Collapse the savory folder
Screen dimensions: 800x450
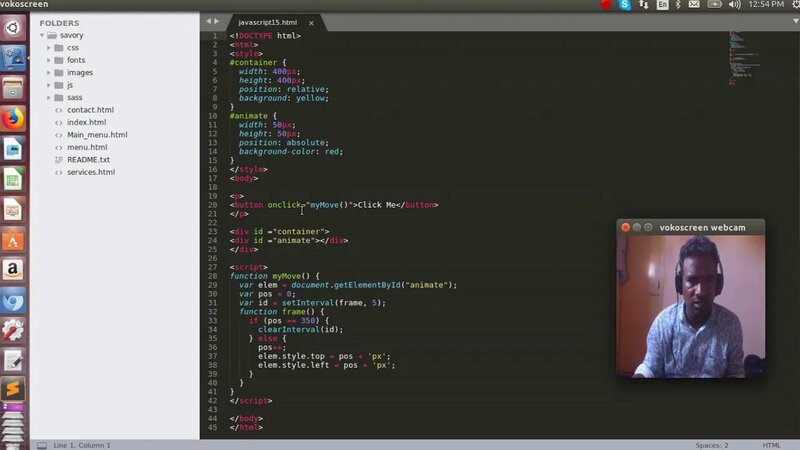tap(42, 35)
